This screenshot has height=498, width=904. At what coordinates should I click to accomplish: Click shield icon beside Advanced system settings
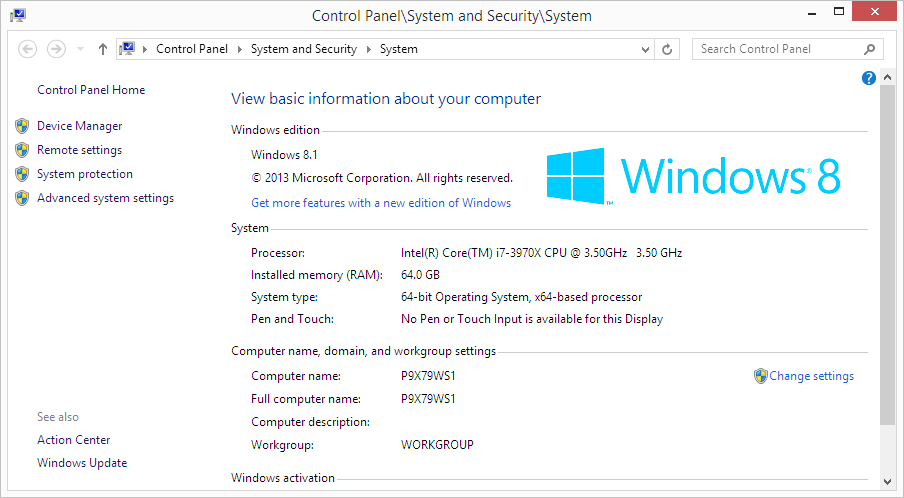coord(22,198)
